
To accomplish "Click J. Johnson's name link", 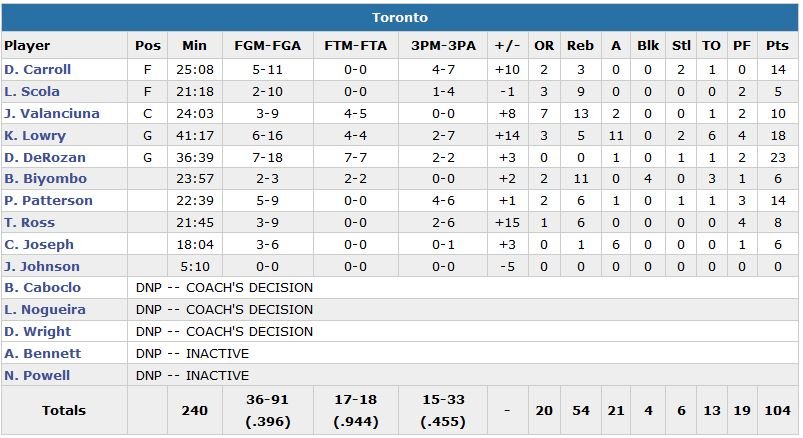I will tap(42, 267).
